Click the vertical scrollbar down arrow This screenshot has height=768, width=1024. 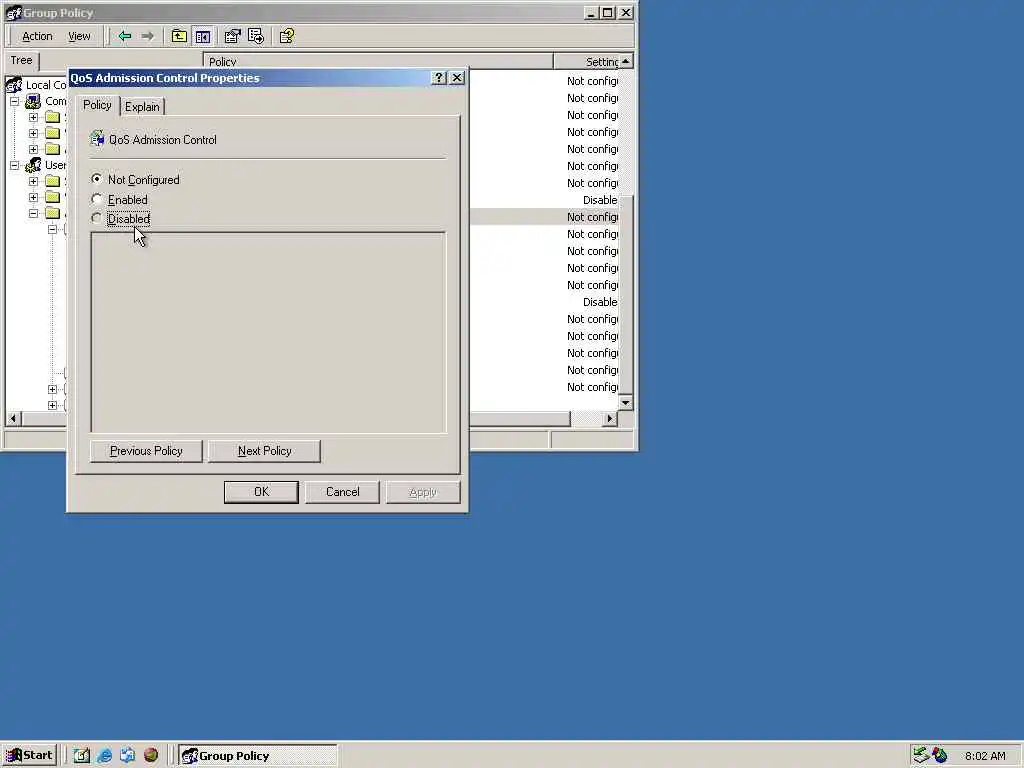(626, 402)
